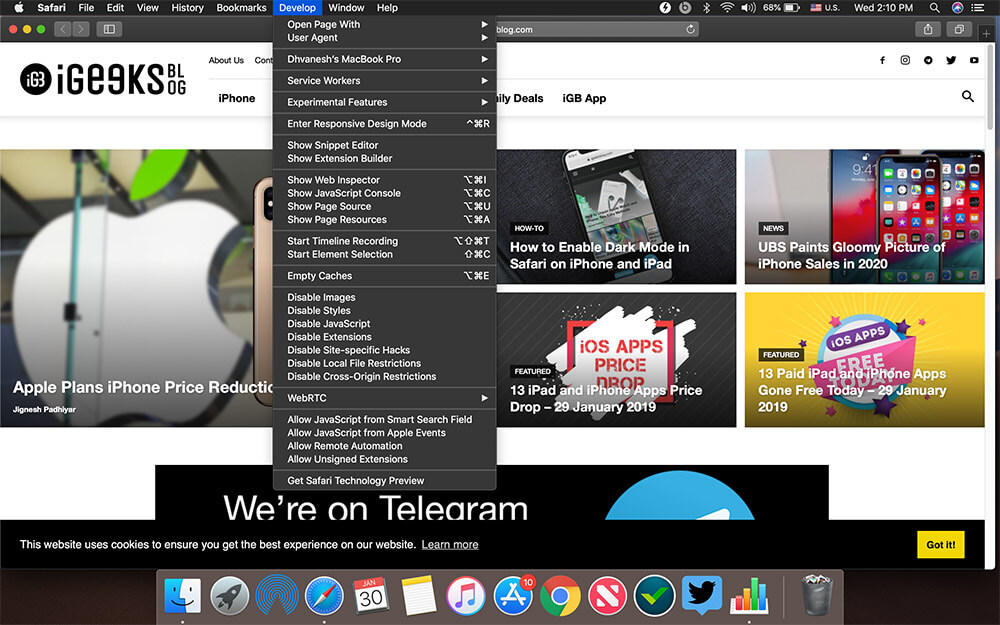This screenshot has height=625, width=1000.
Task: Open the U.S. input source menu
Action: click(x=825, y=8)
